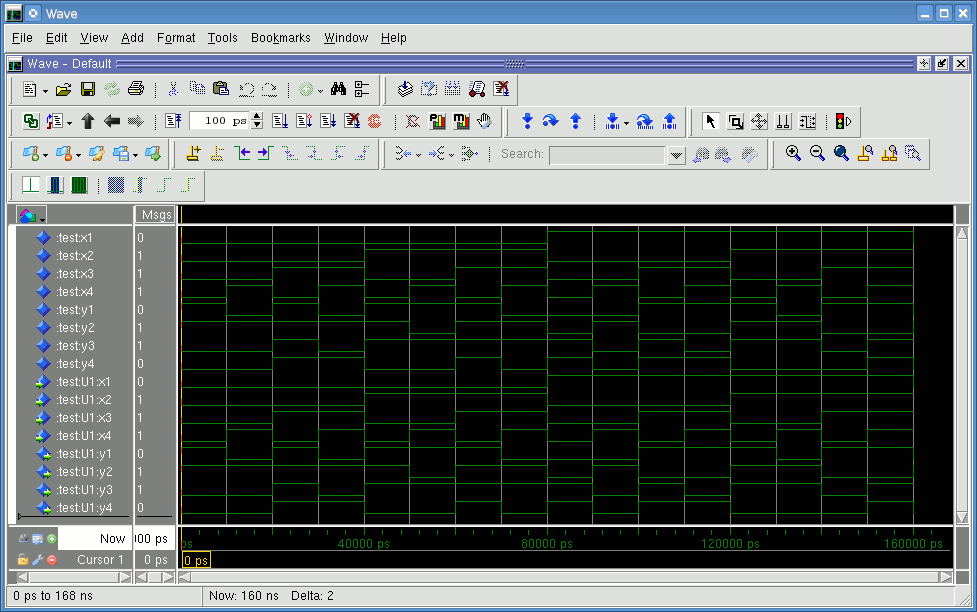Toggle Expanded Time Deltas mode
Screen dimensions: 977x612
point(55,185)
